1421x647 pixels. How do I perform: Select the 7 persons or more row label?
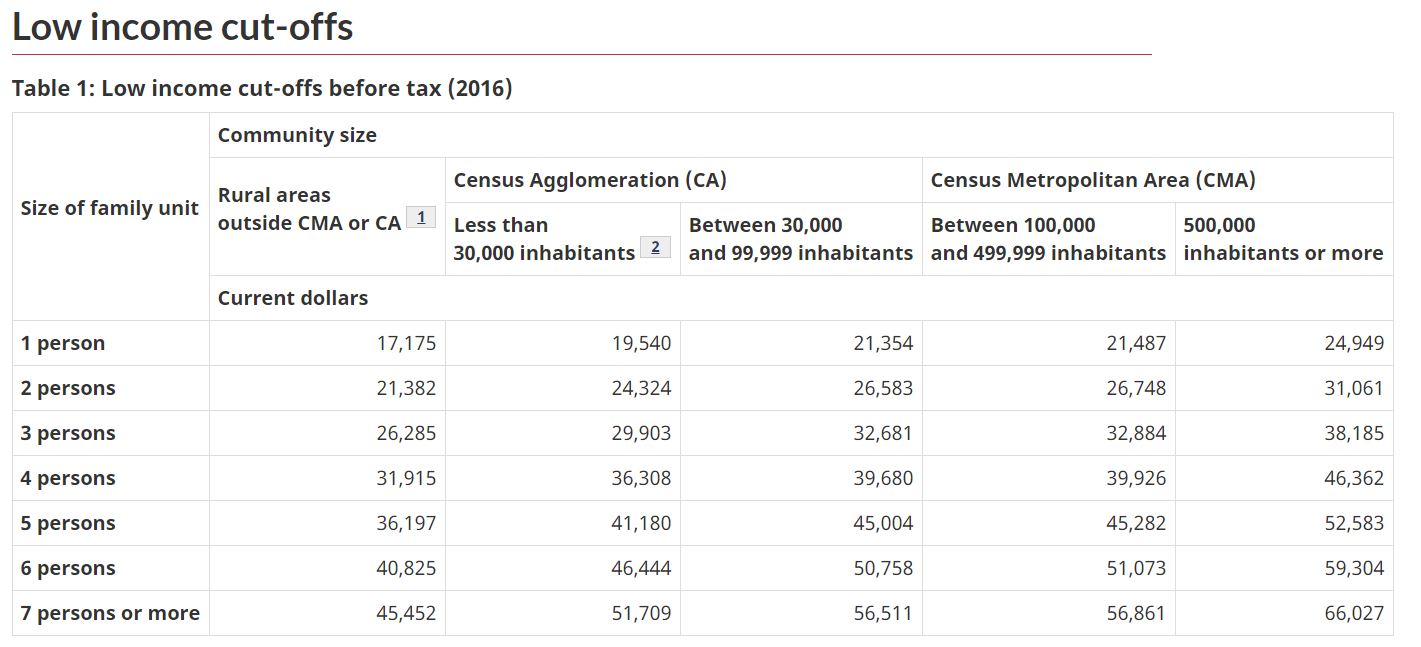(x=111, y=613)
